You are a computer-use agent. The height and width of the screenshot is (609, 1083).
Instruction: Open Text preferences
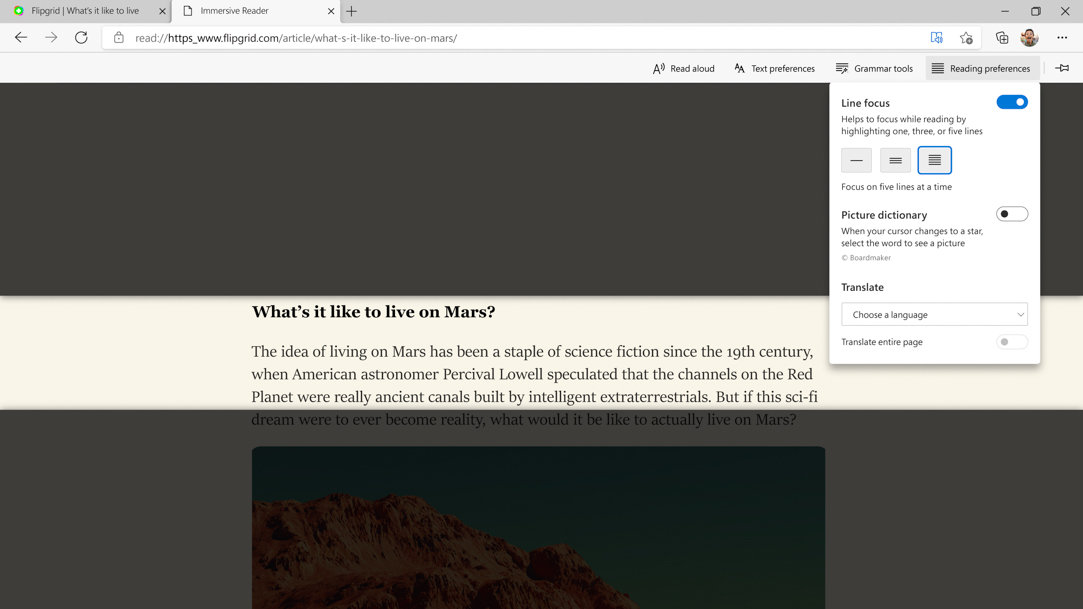click(x=774, y=68)
